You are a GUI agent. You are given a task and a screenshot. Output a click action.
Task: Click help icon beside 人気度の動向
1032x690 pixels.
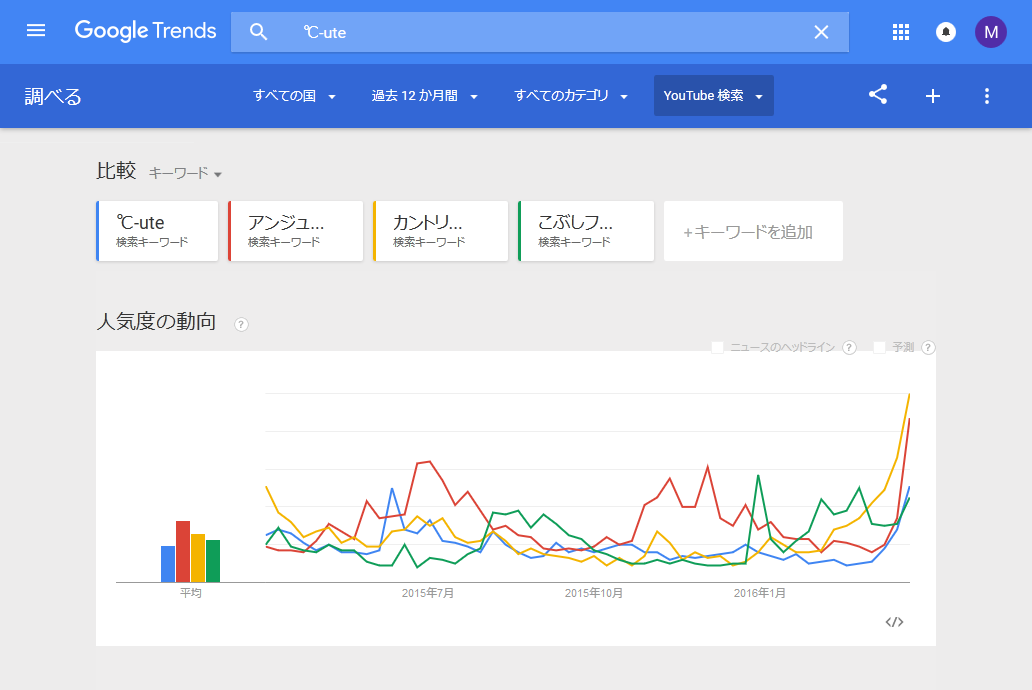click(242, 324)
